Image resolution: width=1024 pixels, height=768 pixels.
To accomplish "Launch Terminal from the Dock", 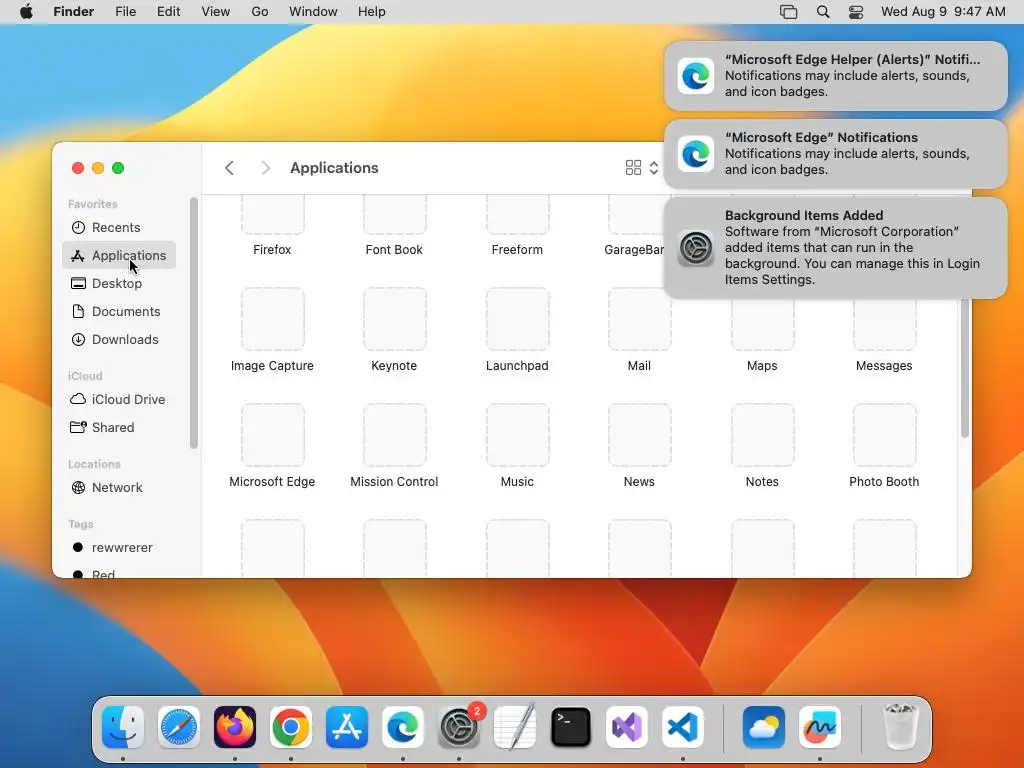I will (x=571, y=727).
